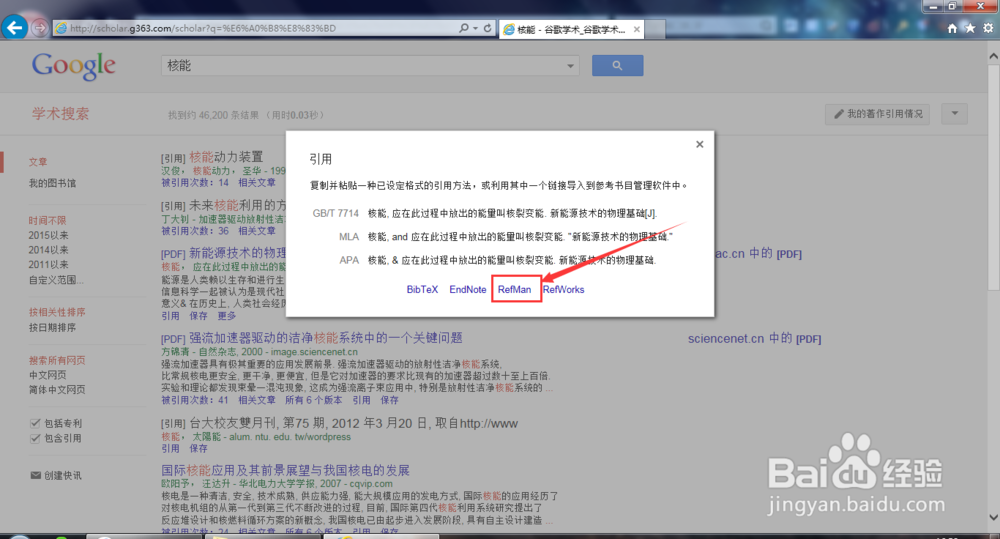Select the GB/T 7714 citation text

(512, 214)
